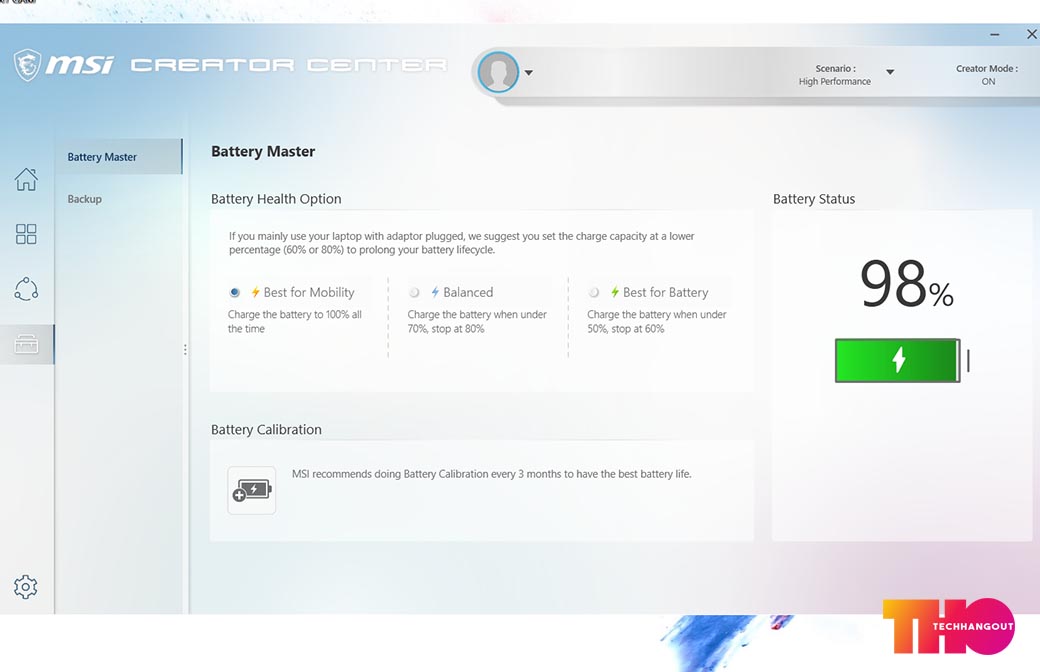
Task: Click the 98% battery percentage text
Action: coord(906,284)
